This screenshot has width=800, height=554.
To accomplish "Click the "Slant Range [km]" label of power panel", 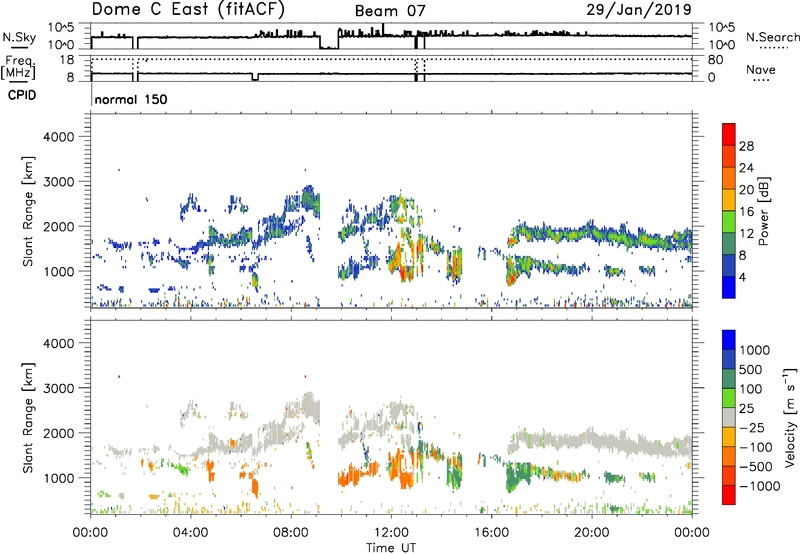I will tap(29, 211).
